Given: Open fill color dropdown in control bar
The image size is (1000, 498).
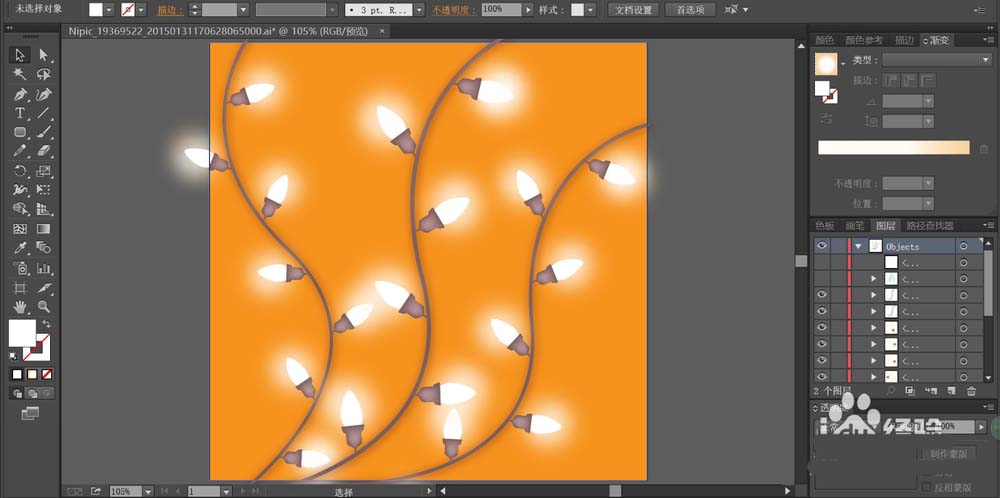Looking at the screenshot, I should pyautogui.click(x=108, y=10).
